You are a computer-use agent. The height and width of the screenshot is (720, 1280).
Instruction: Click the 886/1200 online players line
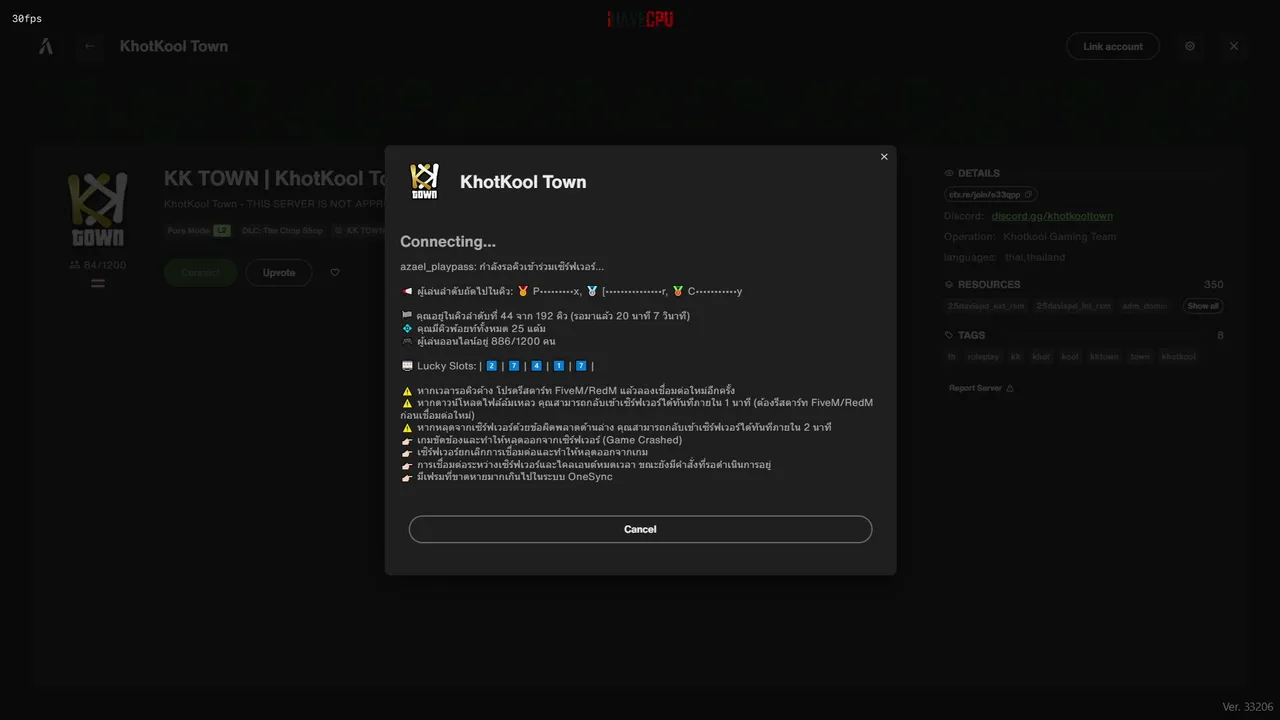(x=478, y=341)
